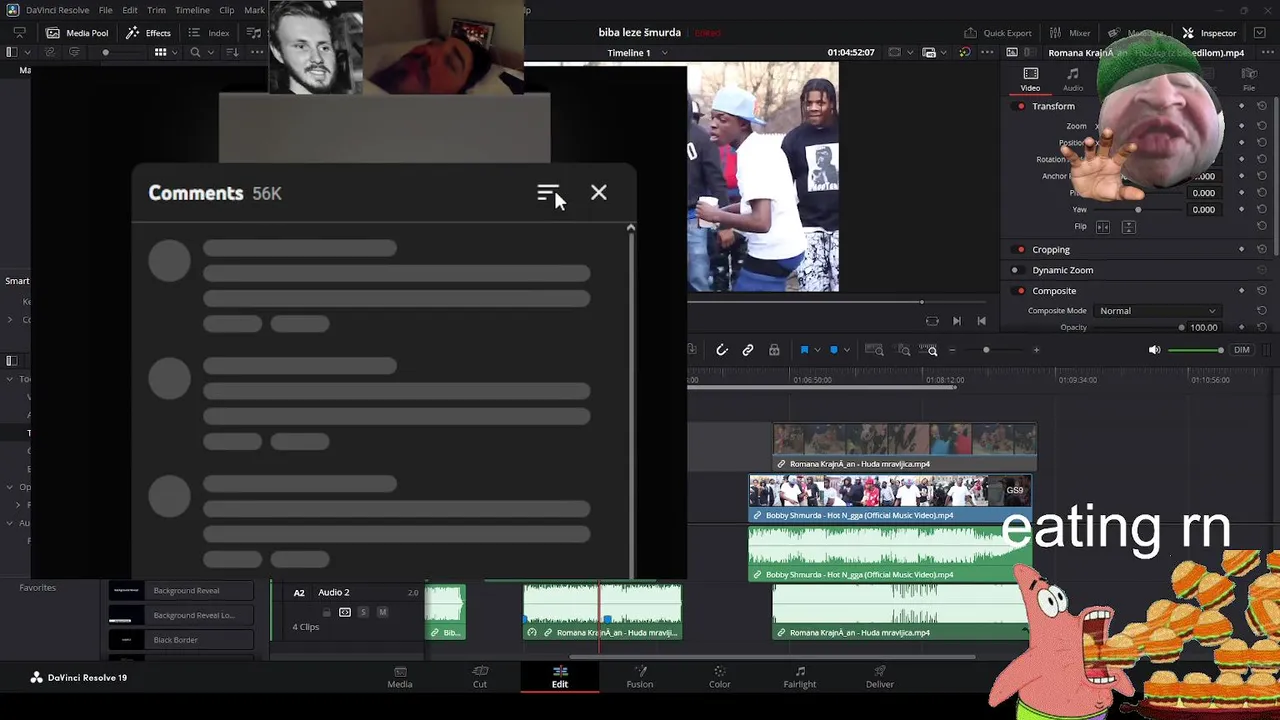Toggle the Index panel
Image resolution: width=1280 pixels, height=720 pixels.
click(209, 33)
